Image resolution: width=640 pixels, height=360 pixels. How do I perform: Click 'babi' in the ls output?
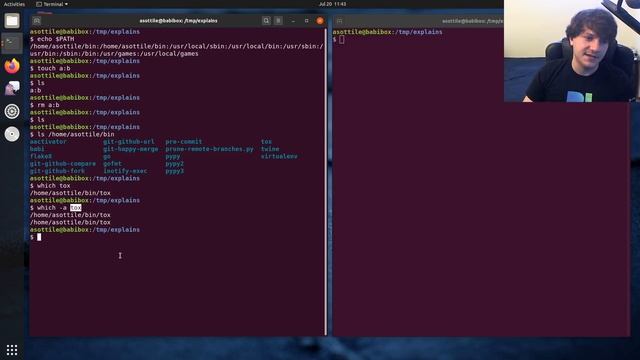37,149
